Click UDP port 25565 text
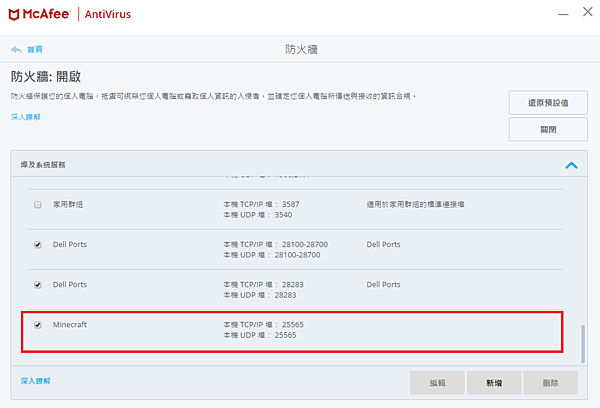This screenshot has width=600, height=408. [260, 335]
